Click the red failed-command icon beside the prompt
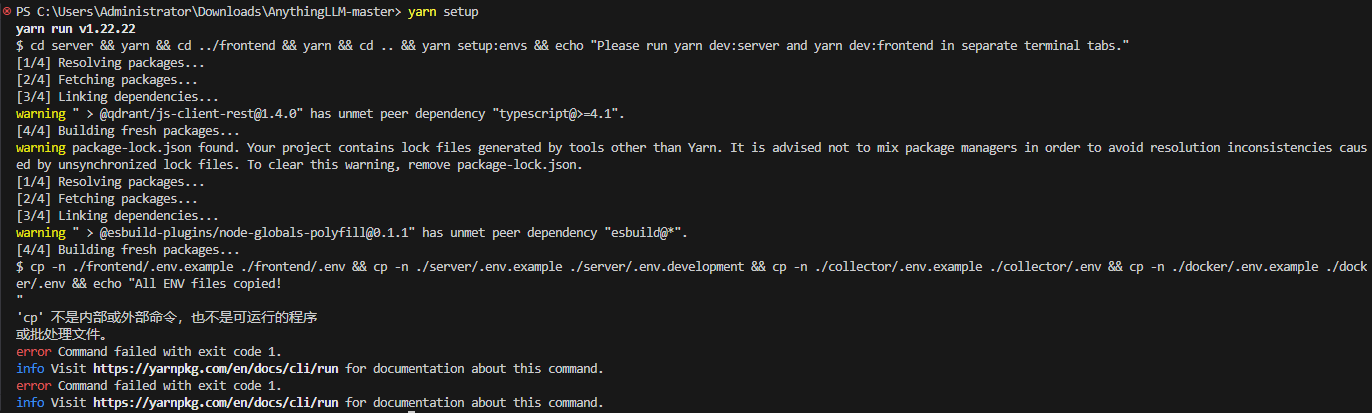 tap(7, 11)
